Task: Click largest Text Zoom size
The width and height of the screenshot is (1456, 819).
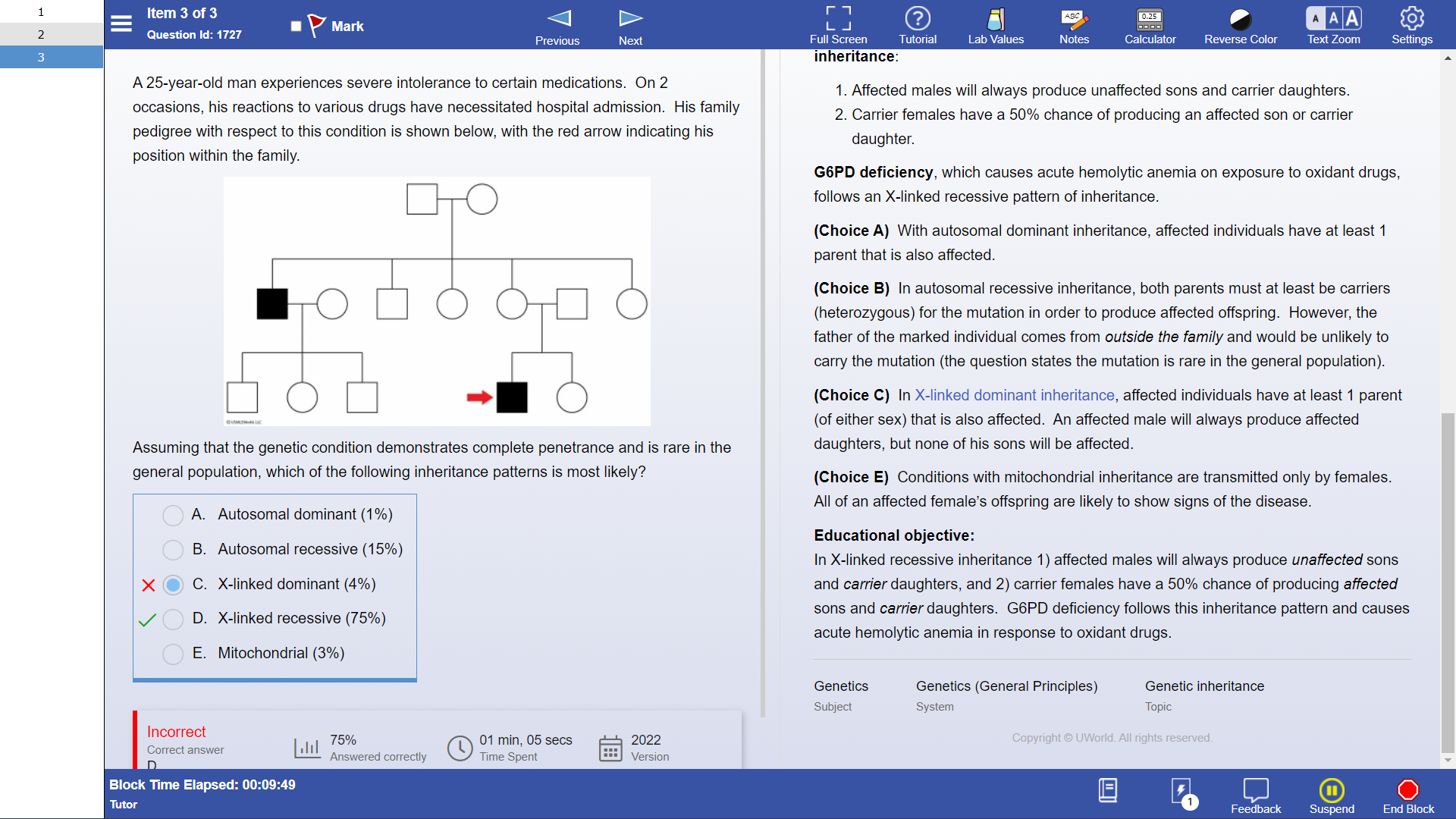Action: click(1352, 18)
